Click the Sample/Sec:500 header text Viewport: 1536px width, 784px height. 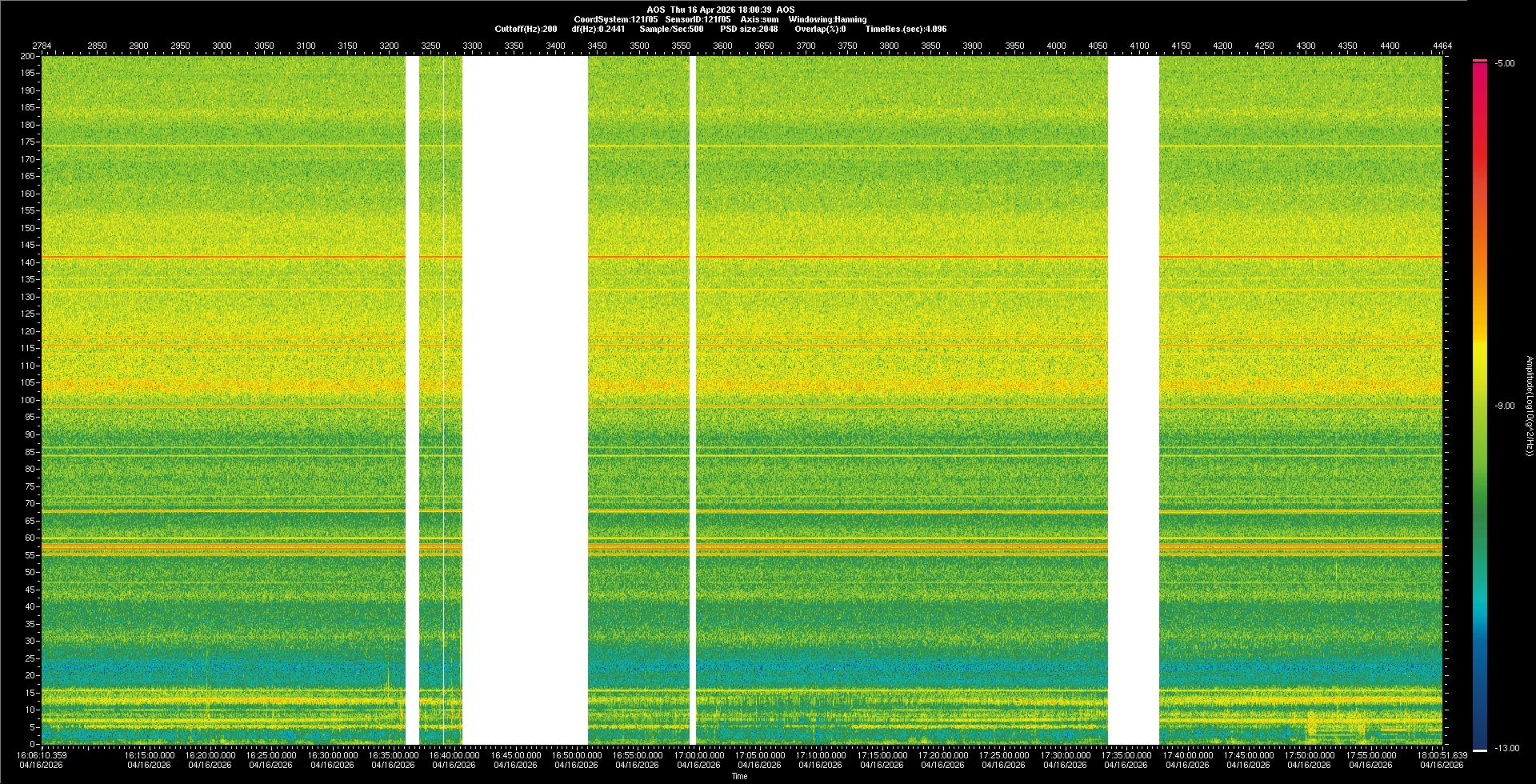671,29
